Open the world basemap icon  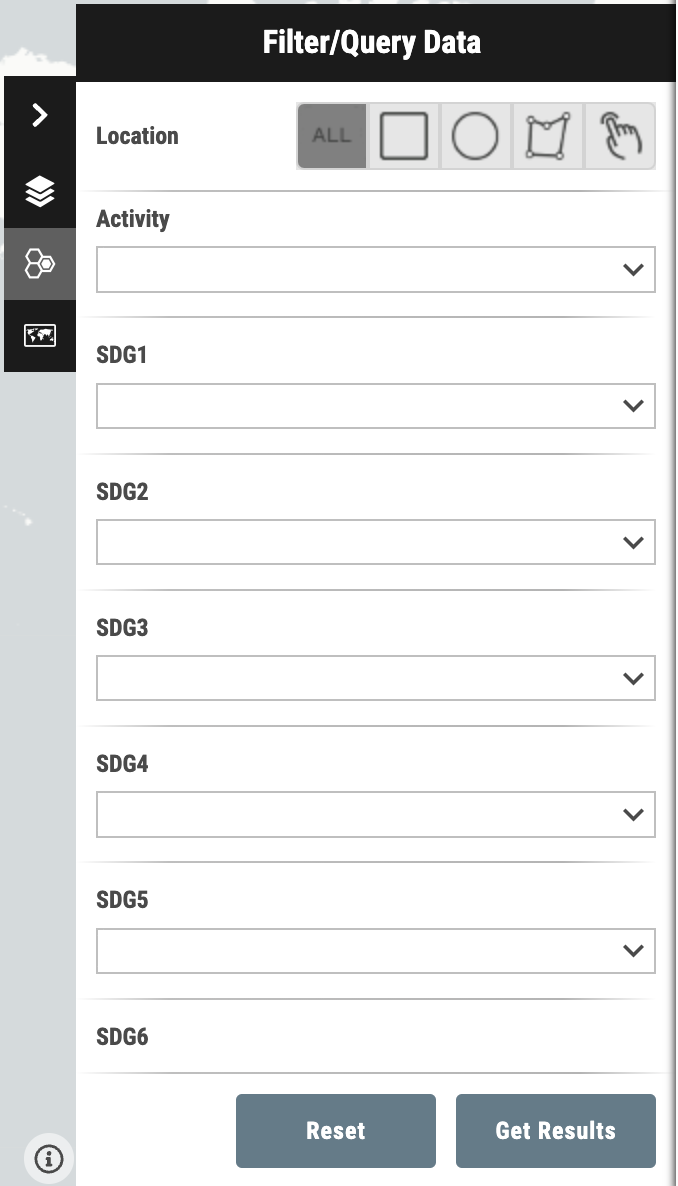tap(40, 336)
